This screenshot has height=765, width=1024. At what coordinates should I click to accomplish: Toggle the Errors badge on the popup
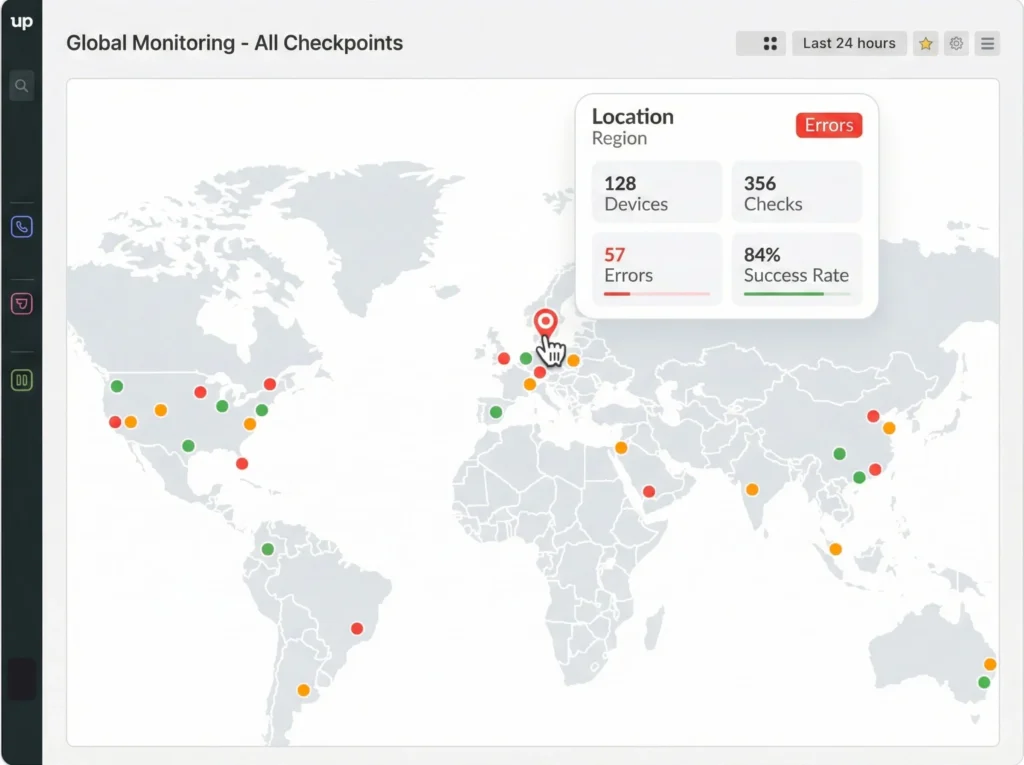828,125
